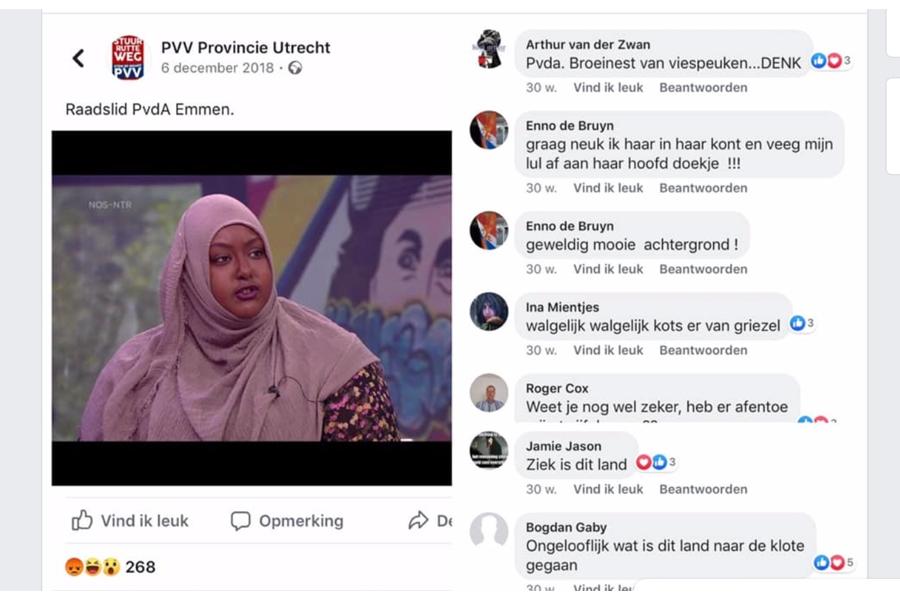900x600 pixels.
Task: Open the PVV Provincie Utrecht page name
Action: pyautogui.click(x=246, y=47)
